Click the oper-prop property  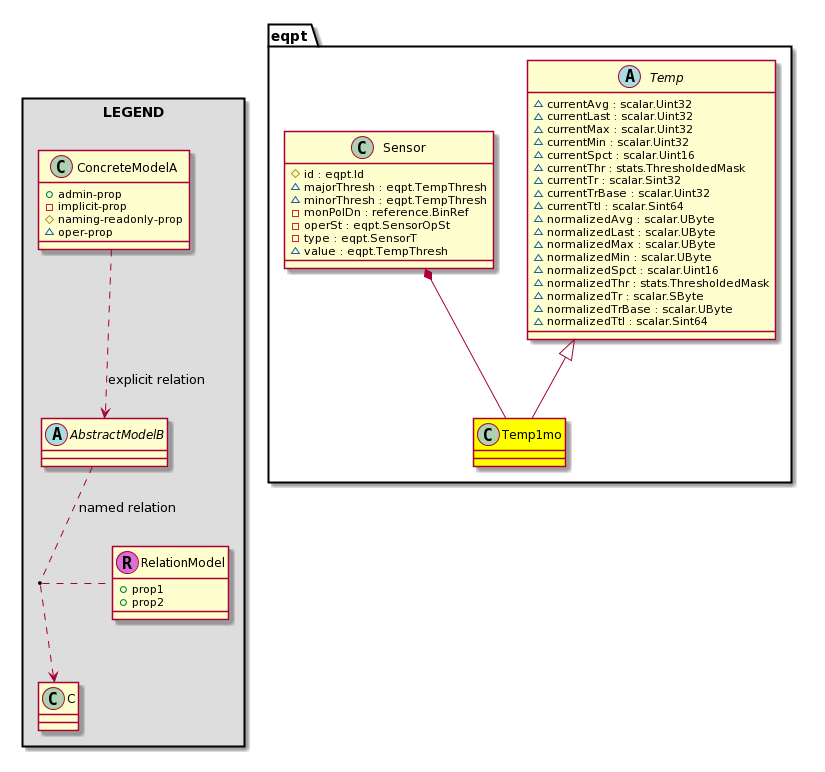[x=85, y=232]
